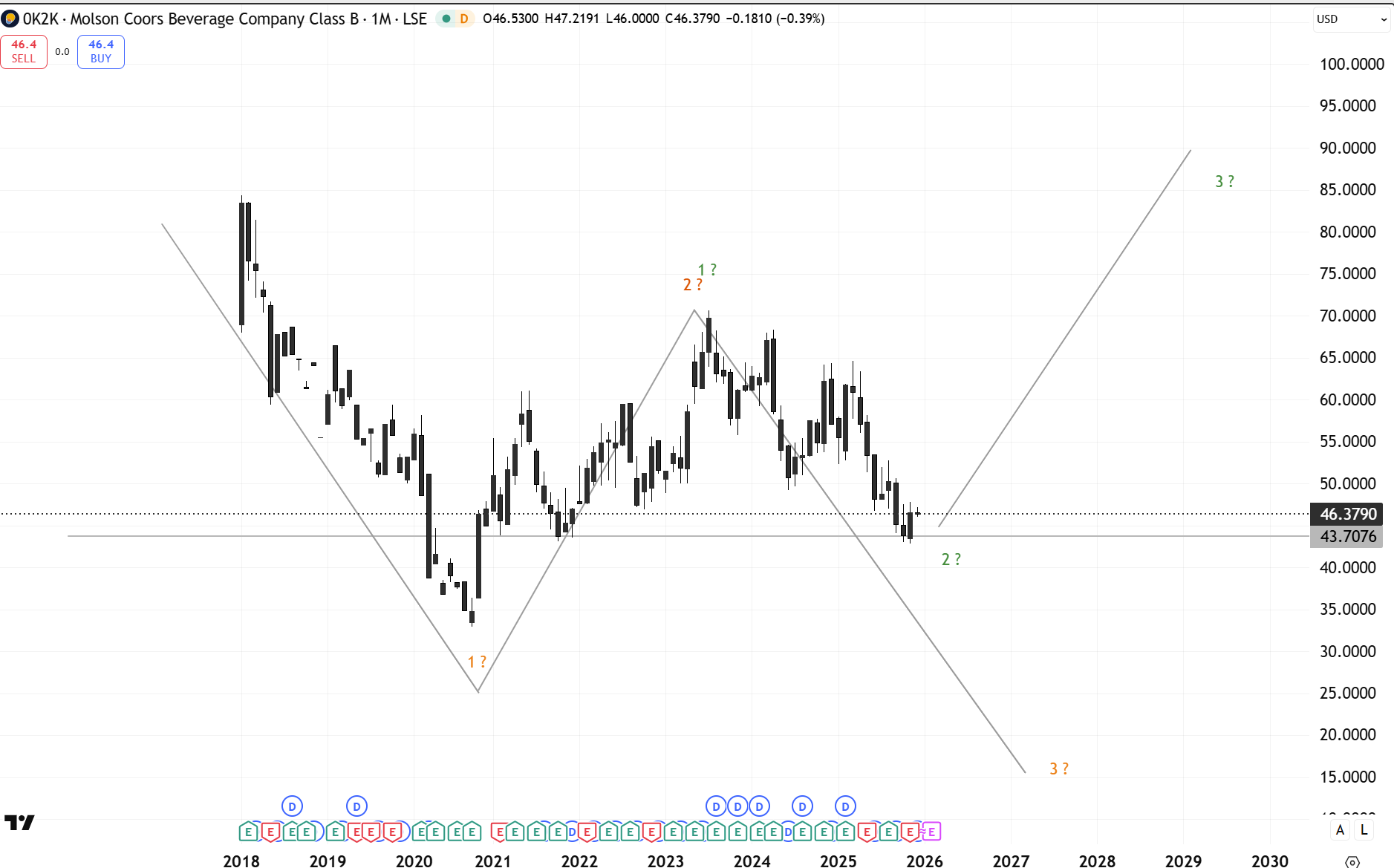
Task: Click the TradingView logo
Action: (x=19, y=823)
